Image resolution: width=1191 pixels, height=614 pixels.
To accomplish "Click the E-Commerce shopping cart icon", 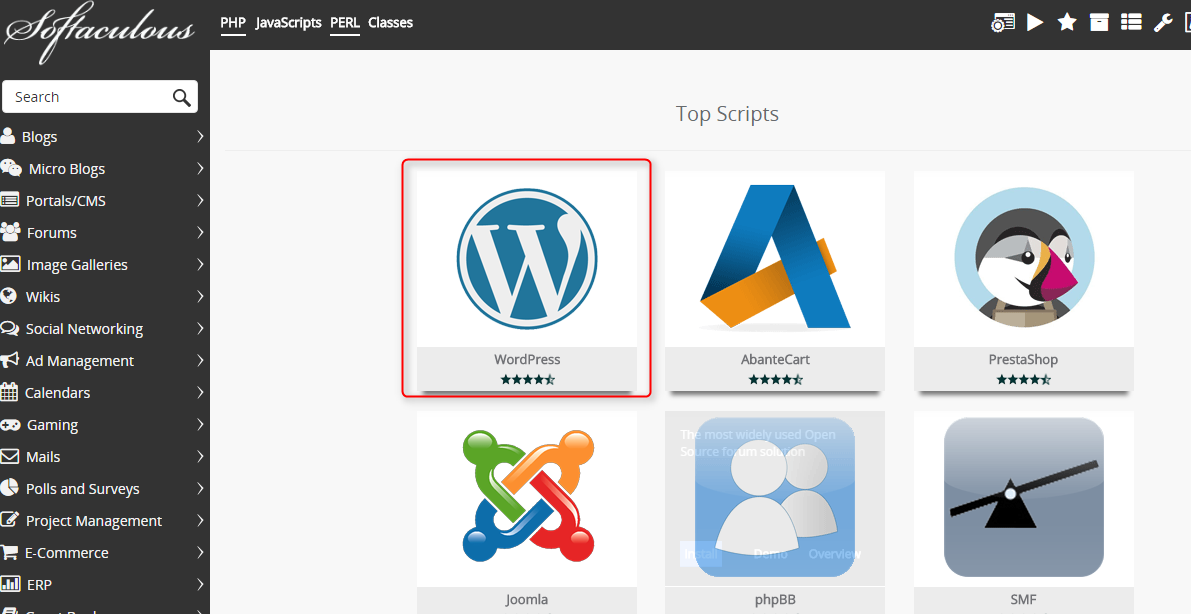I will [9, 552].
